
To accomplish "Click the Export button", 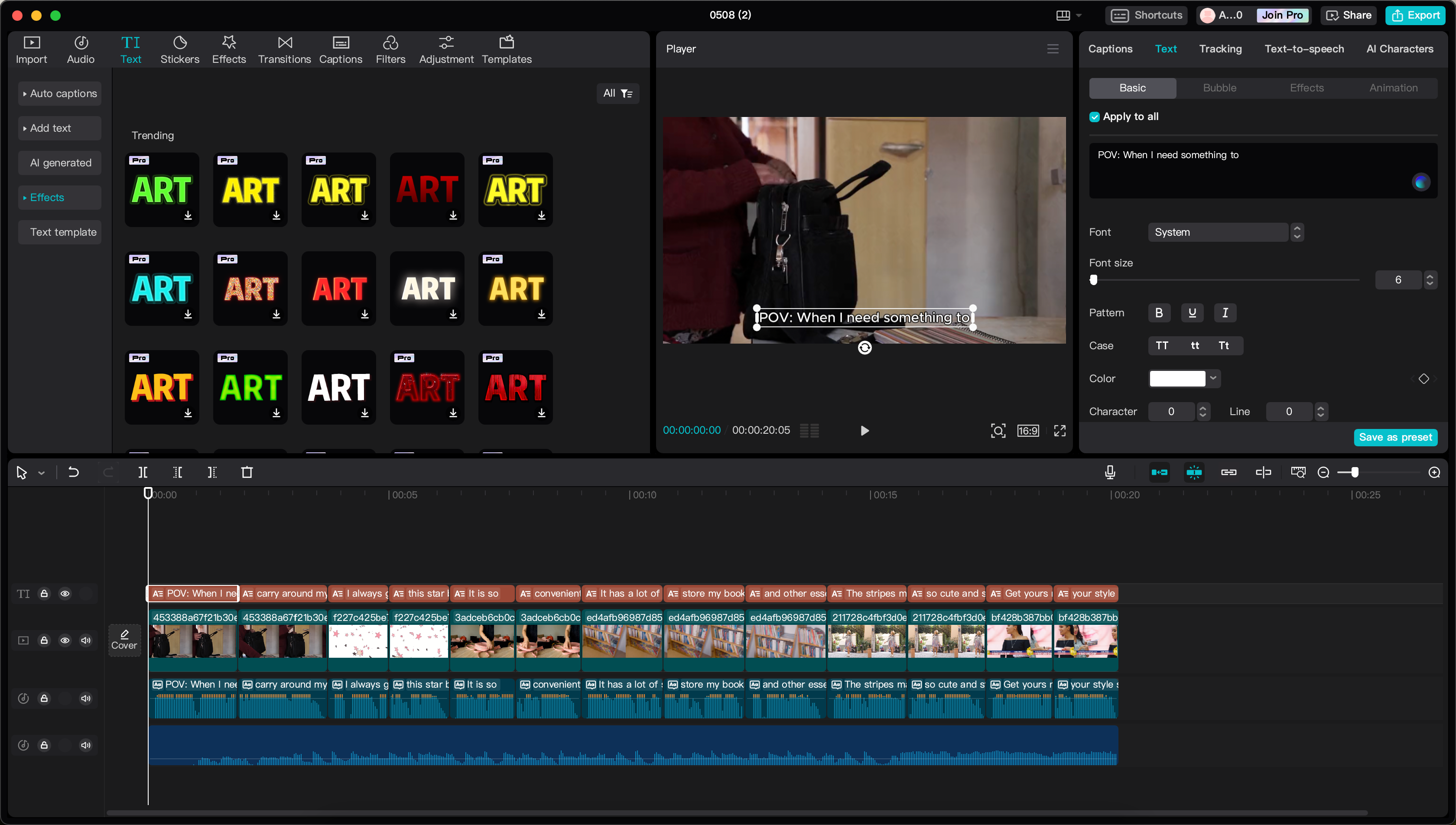I will [1415, 15].
